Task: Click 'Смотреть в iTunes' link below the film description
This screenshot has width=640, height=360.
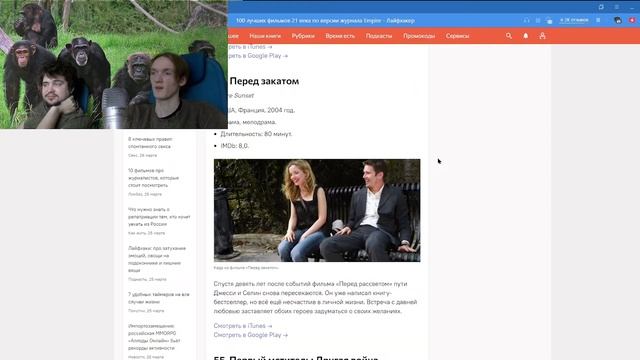Action: pos(243,326)
